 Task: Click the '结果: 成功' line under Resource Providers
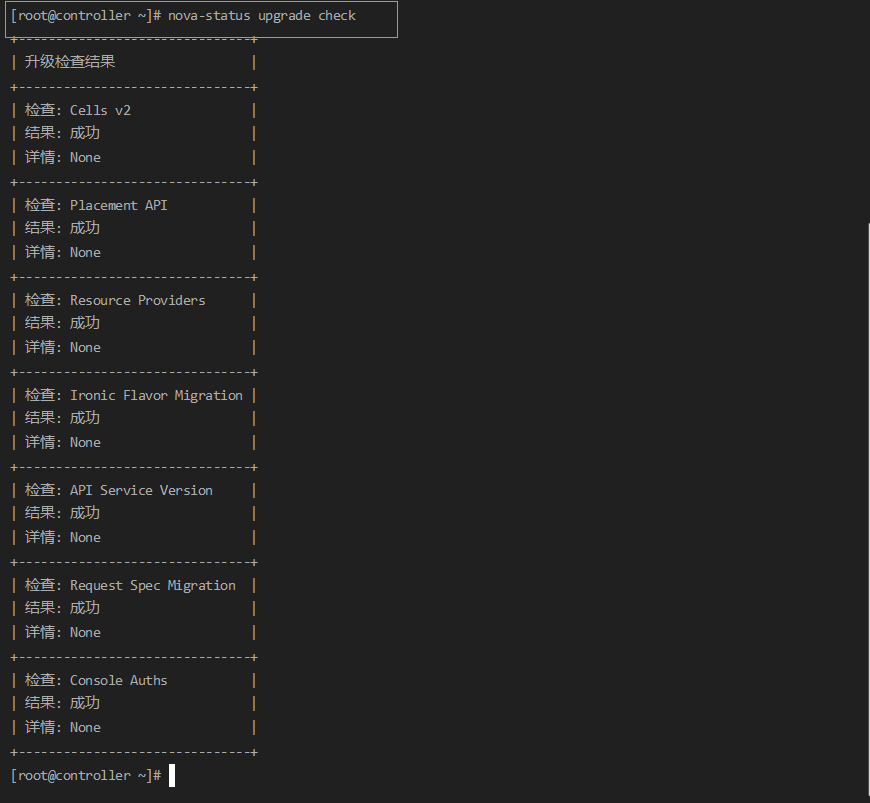pos(62,323)
